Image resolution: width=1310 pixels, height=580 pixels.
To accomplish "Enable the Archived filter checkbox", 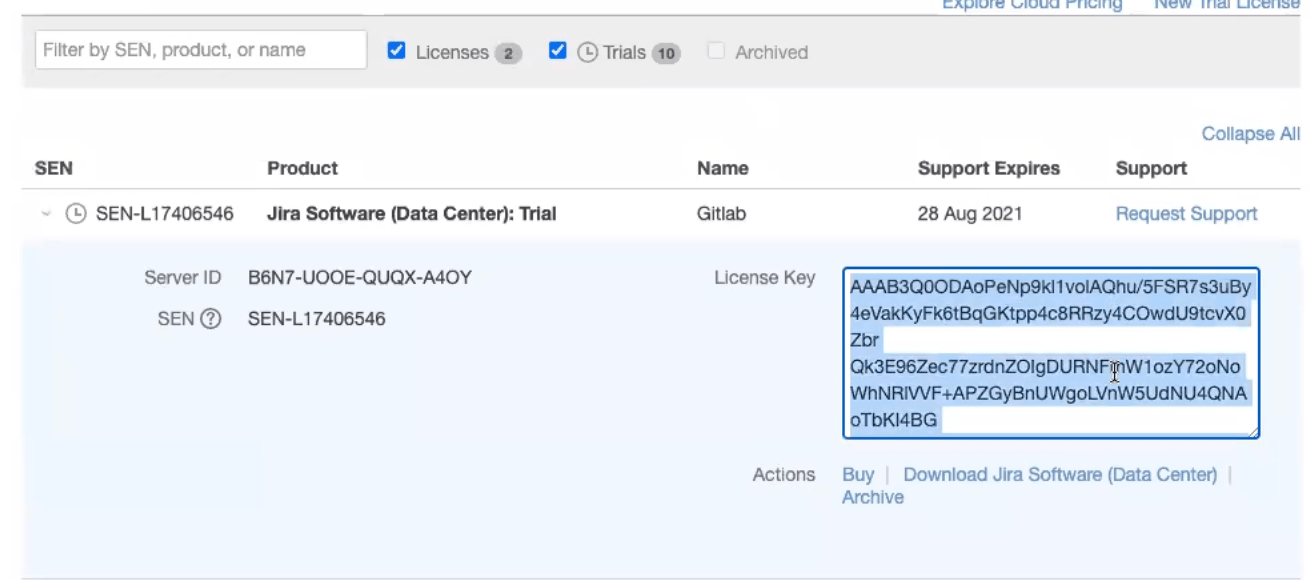I will click(x=716, y=52).
